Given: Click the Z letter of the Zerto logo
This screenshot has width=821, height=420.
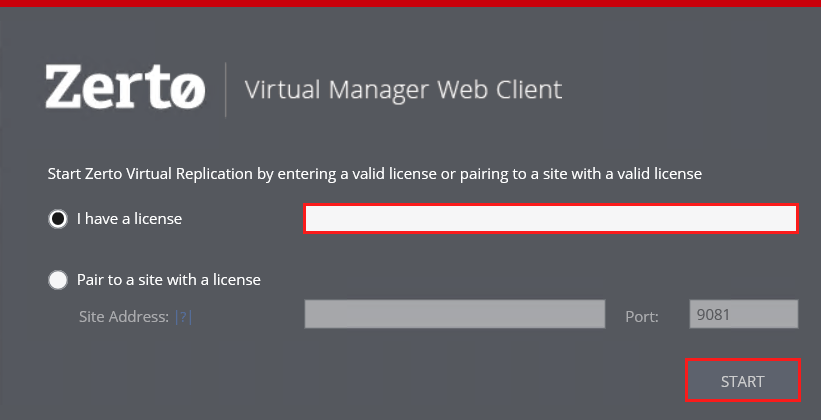Looking at the screenshot, I should click(x=62, y=86).
